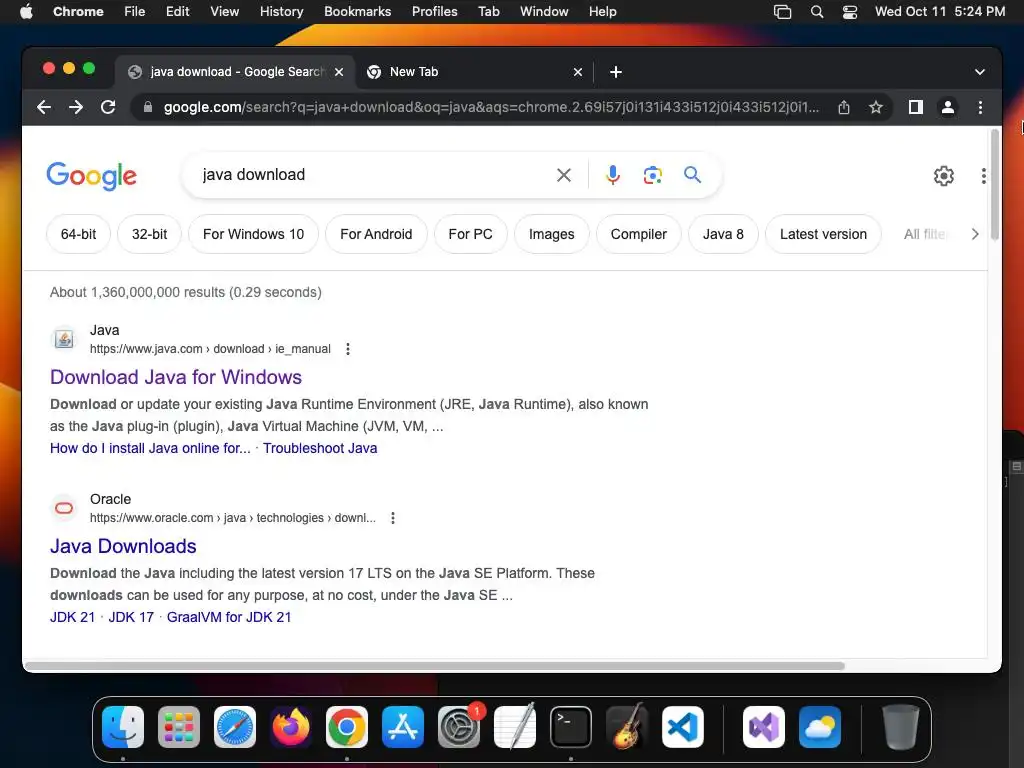The height and width of the screenshot is (768, 1024).
Task: Open the Bookmarks menu
Action: [357, 12]
